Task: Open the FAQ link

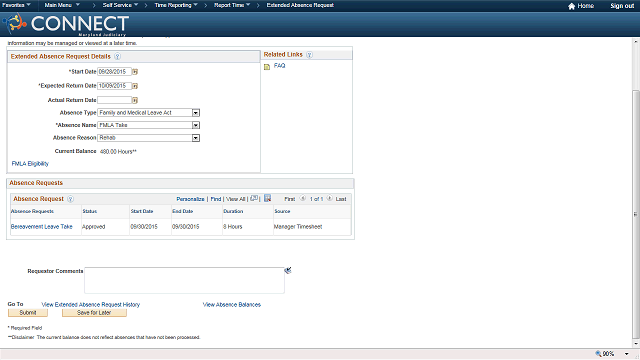Action: click(x=280, y=66)
